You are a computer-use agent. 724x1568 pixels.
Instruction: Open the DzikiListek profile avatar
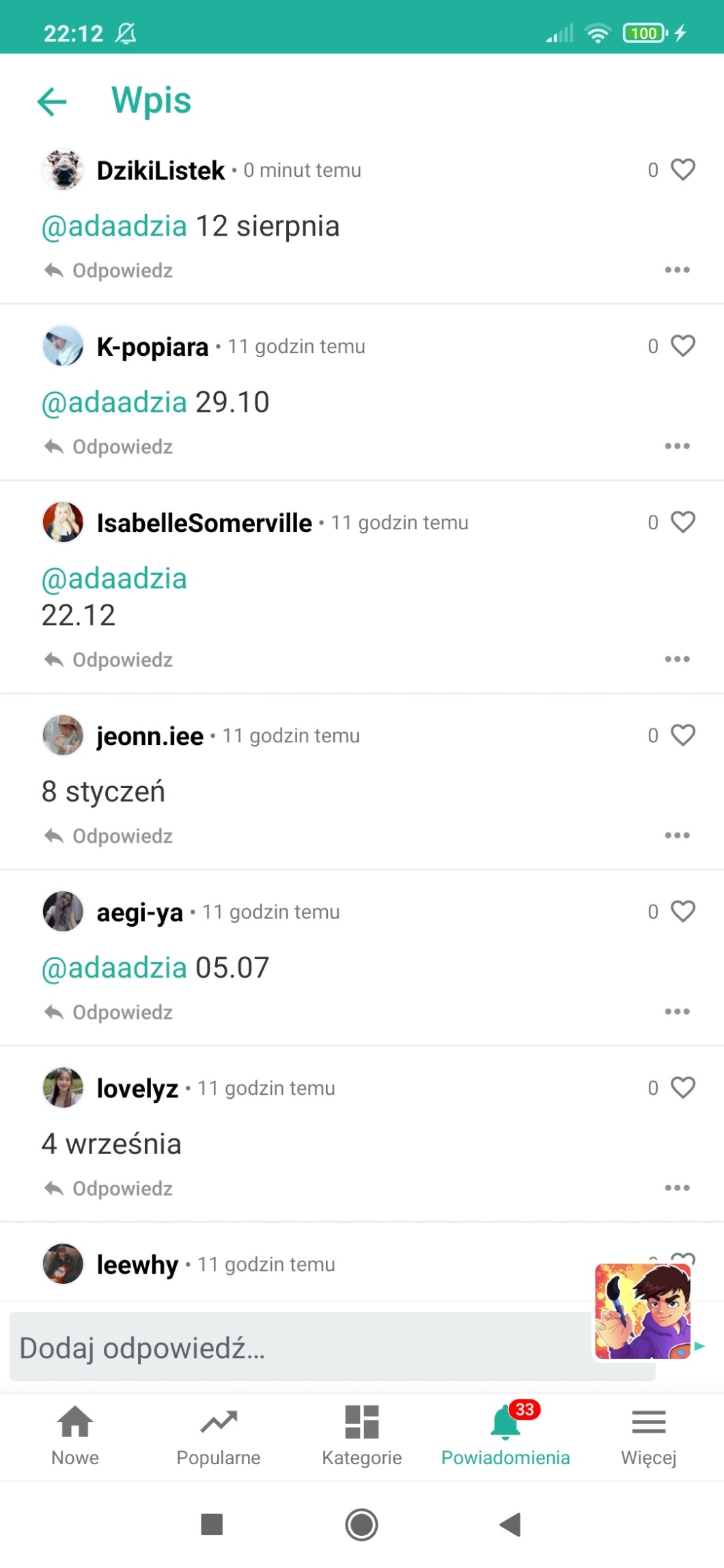pyautogui.click(x=63, y=169)
